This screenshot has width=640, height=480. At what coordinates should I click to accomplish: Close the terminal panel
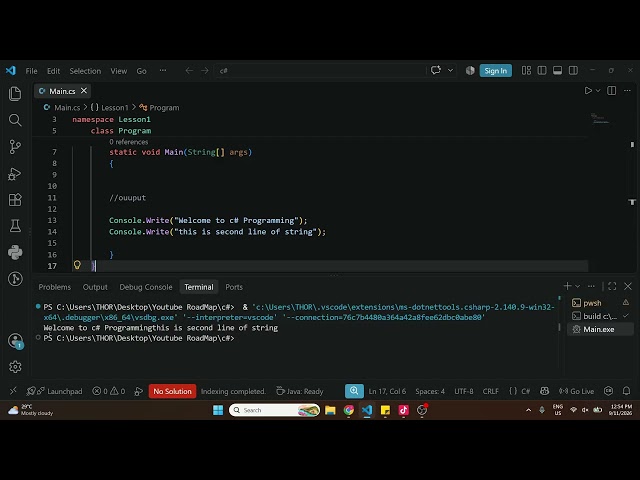628,286
